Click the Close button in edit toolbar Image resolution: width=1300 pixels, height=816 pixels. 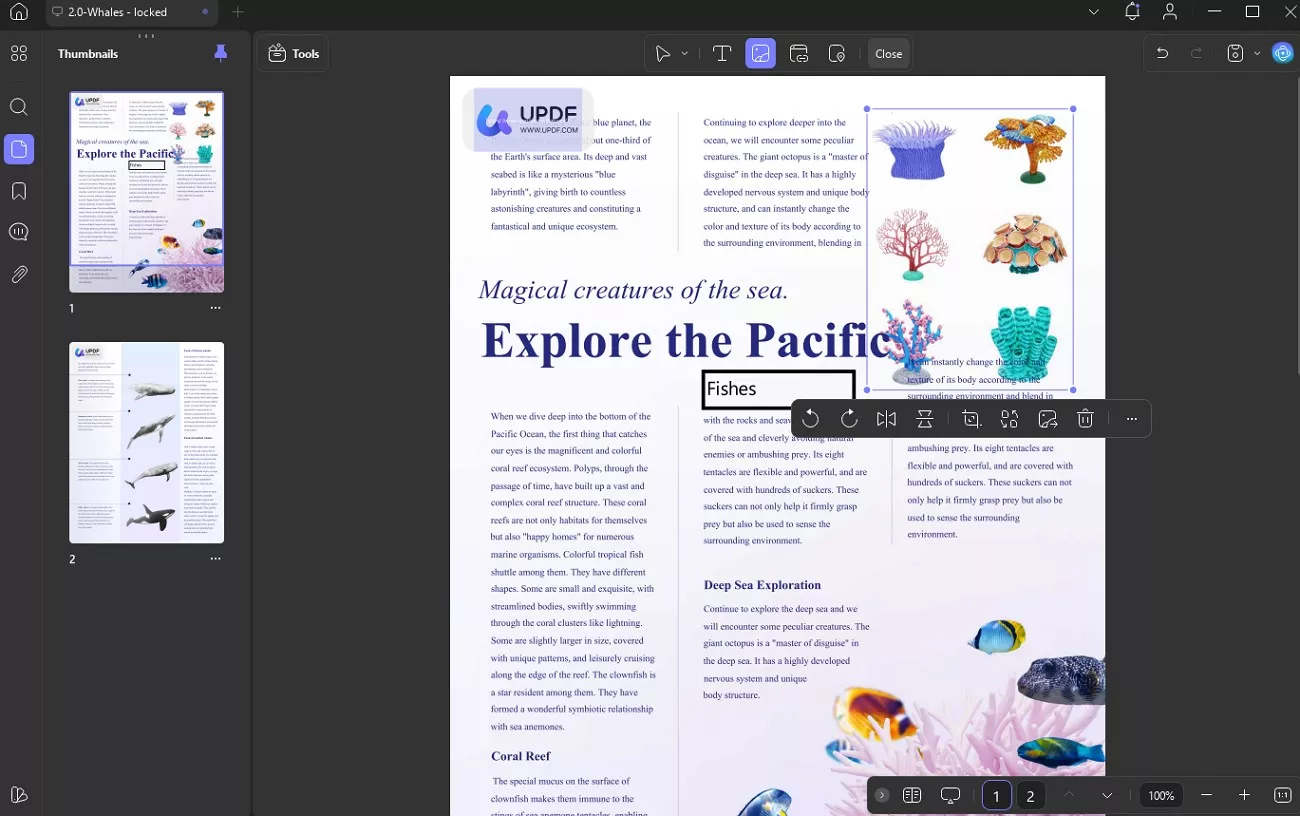tap(888, 54)
